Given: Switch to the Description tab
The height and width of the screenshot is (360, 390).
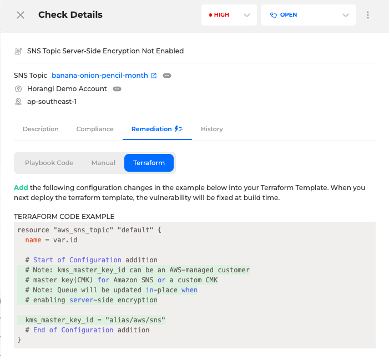Looking at the screenshot, I should point(40,129).
